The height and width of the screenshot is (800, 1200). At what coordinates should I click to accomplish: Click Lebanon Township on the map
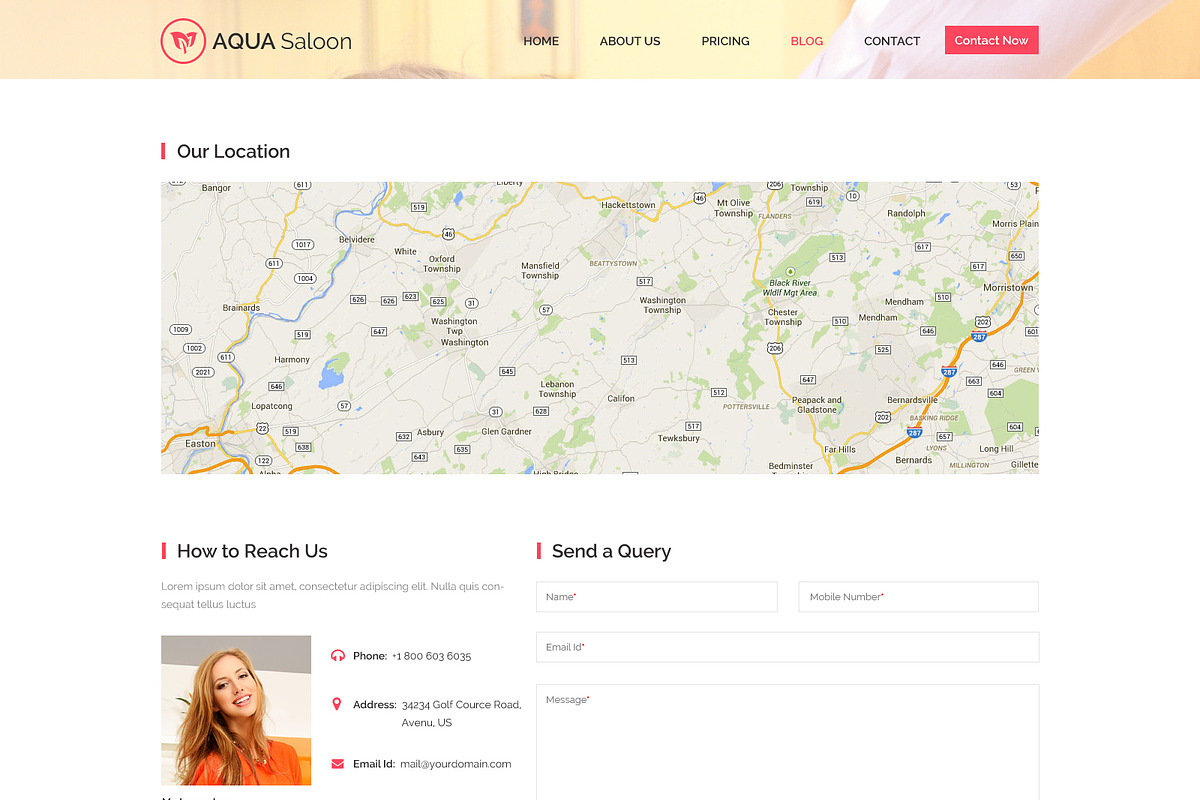coord(557,389)
